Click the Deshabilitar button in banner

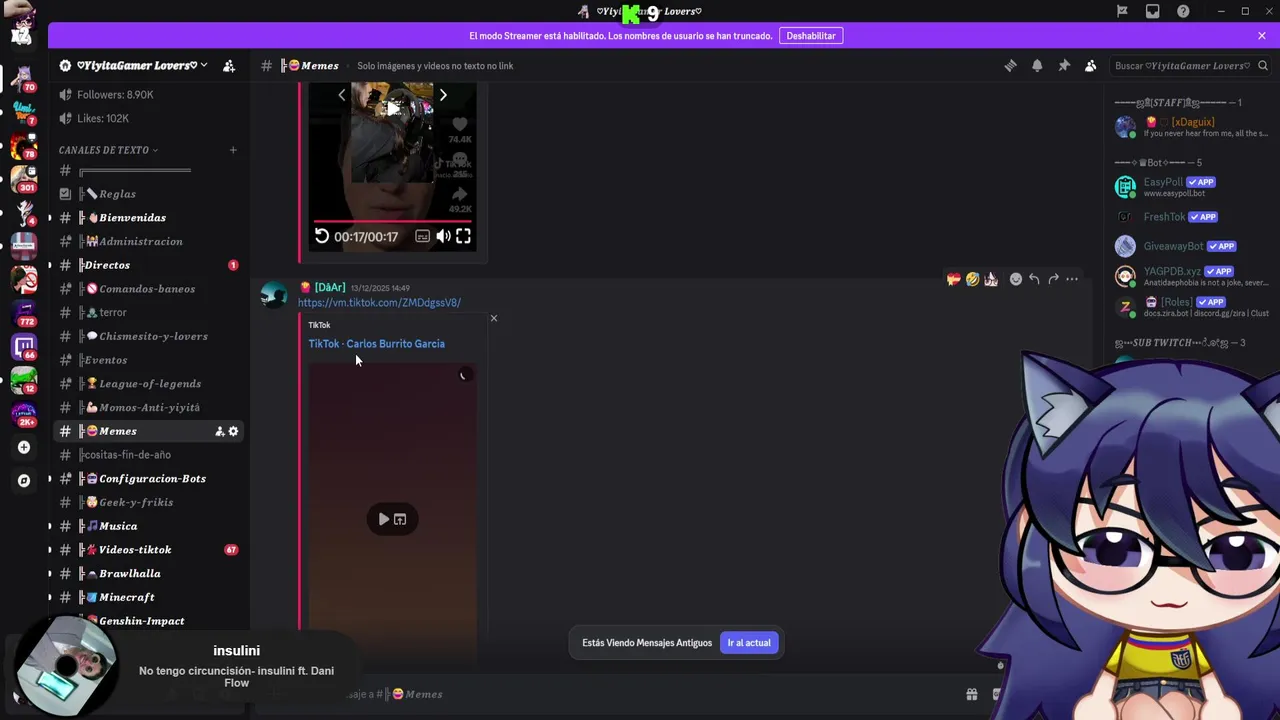coord(811,36)
